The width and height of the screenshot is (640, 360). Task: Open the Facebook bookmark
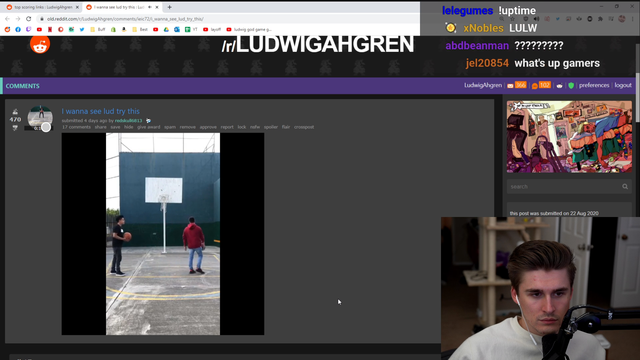(x=18, y=29)
